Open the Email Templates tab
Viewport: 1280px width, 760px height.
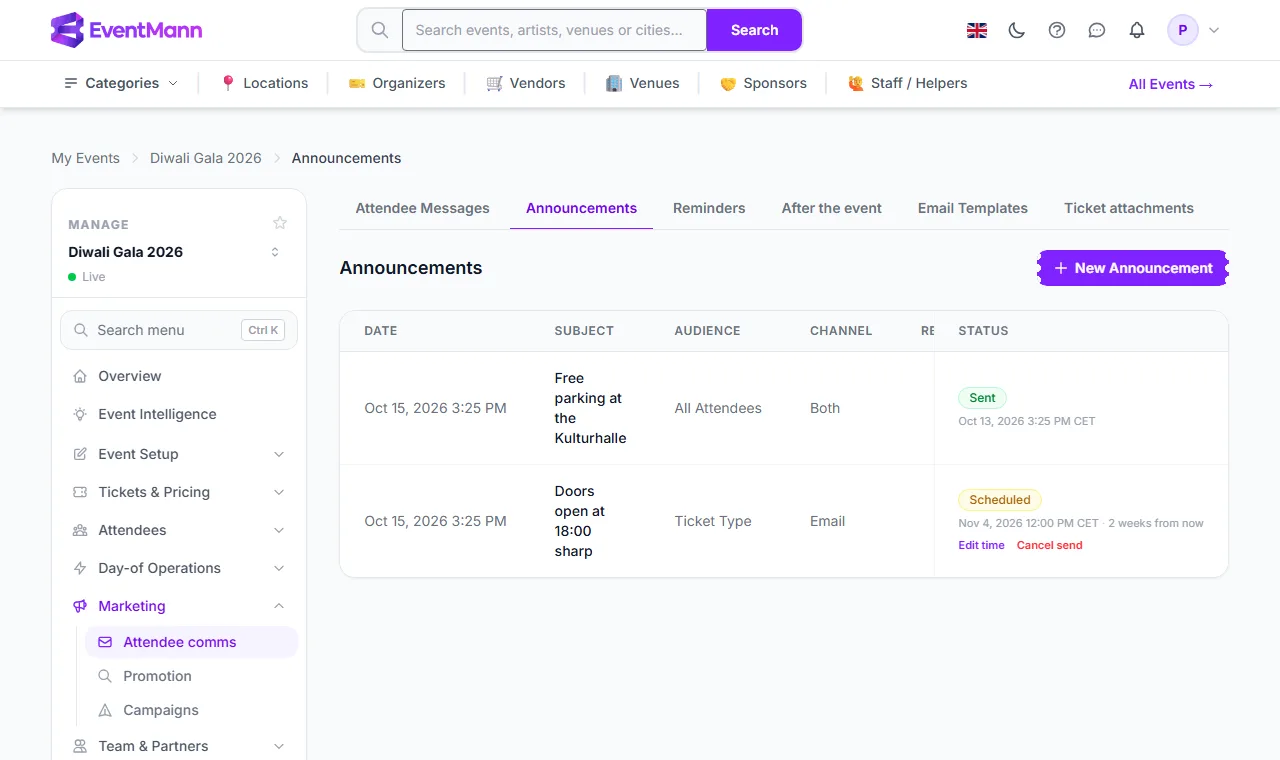pos(973,208)
